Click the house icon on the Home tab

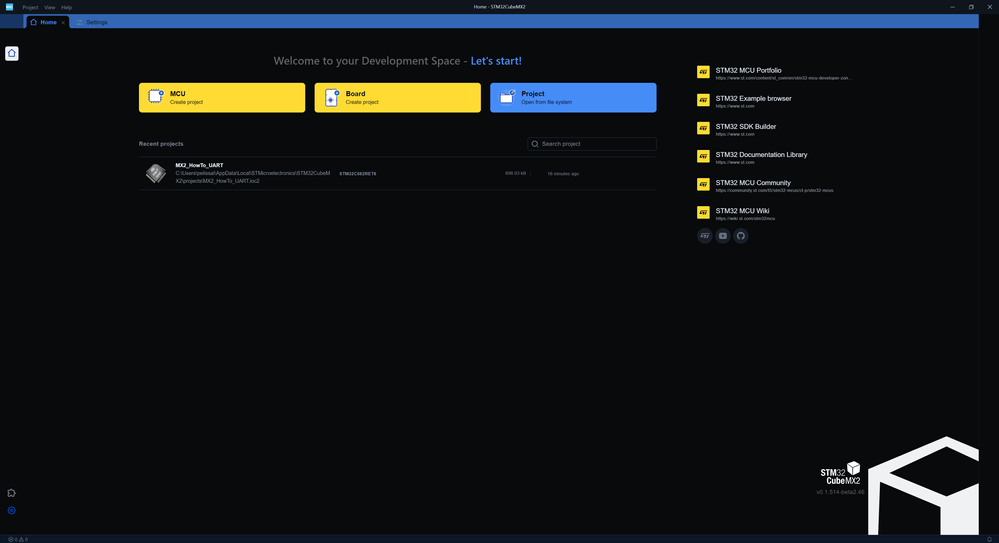coord(34,22)
